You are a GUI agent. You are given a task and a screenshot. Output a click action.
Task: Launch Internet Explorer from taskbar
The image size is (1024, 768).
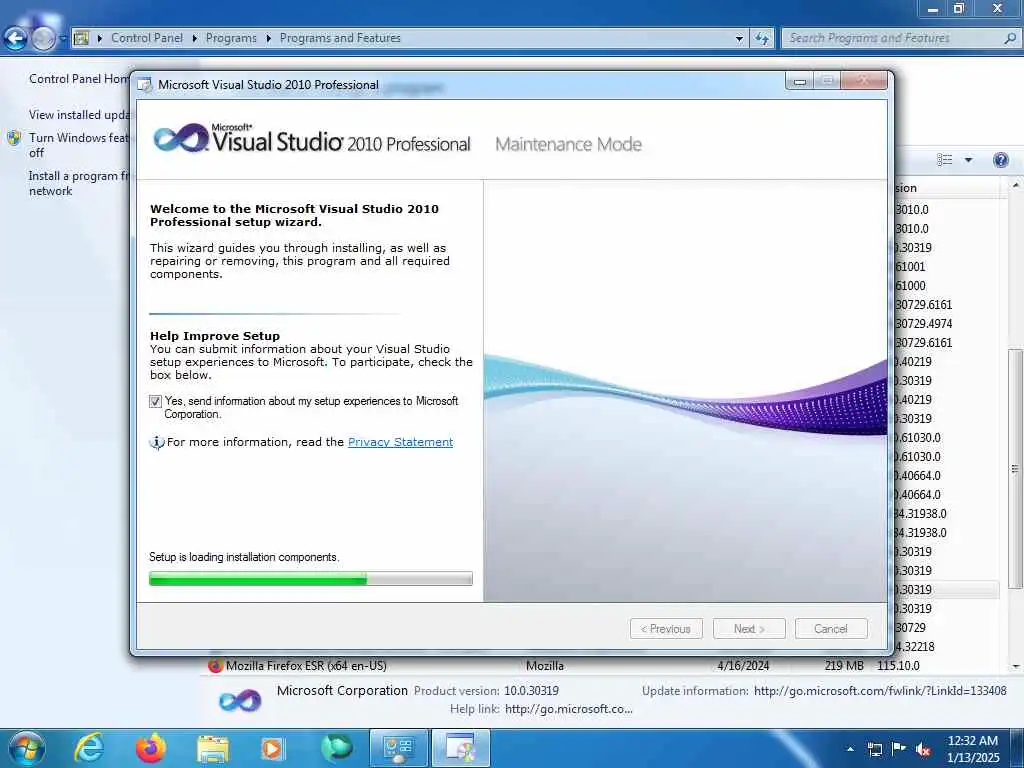pyautogui.click(x=89, y=748)
